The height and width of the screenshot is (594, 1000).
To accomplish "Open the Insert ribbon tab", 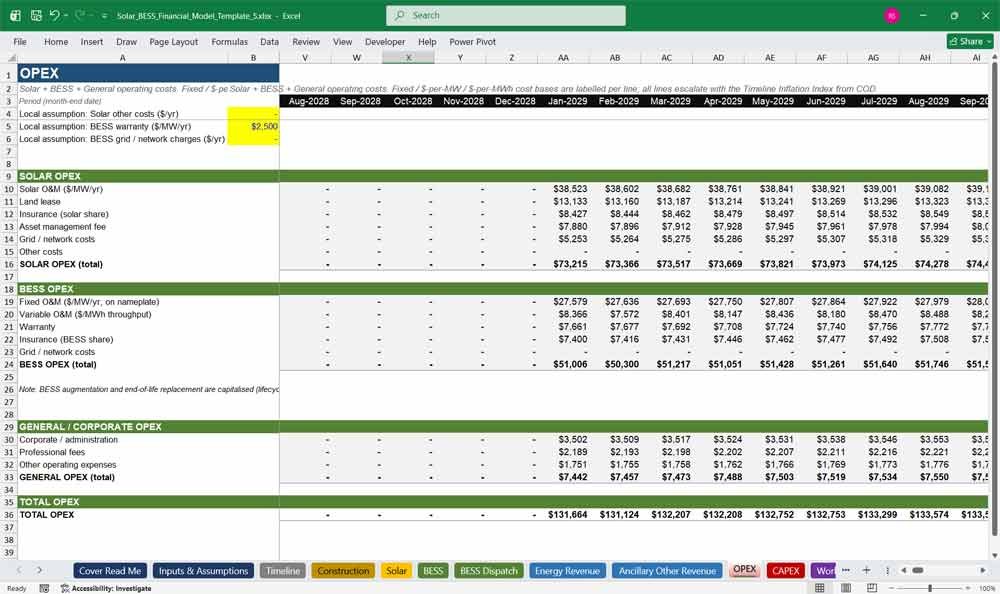I will (x=92, y=41).
